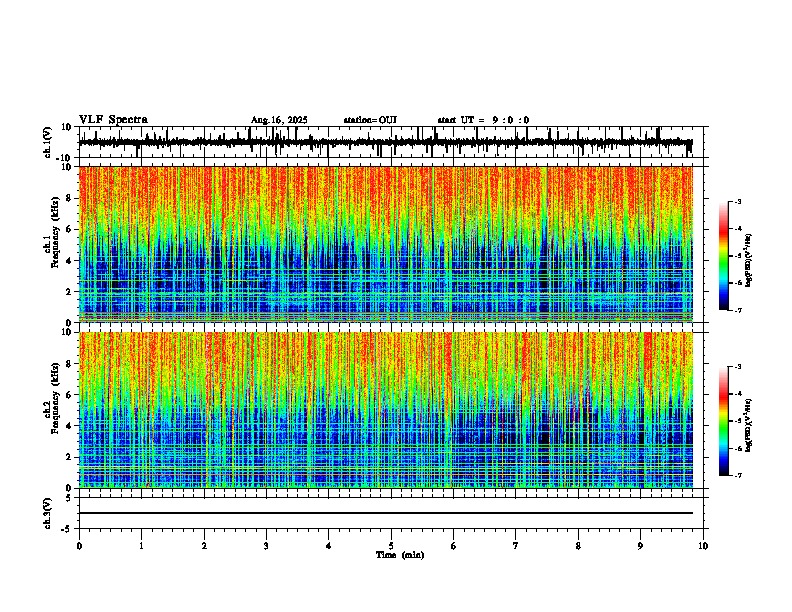Select the "start UT = 9 : 0 : 0" text
This screenshot has height=612, width=792.
(483, 120)
